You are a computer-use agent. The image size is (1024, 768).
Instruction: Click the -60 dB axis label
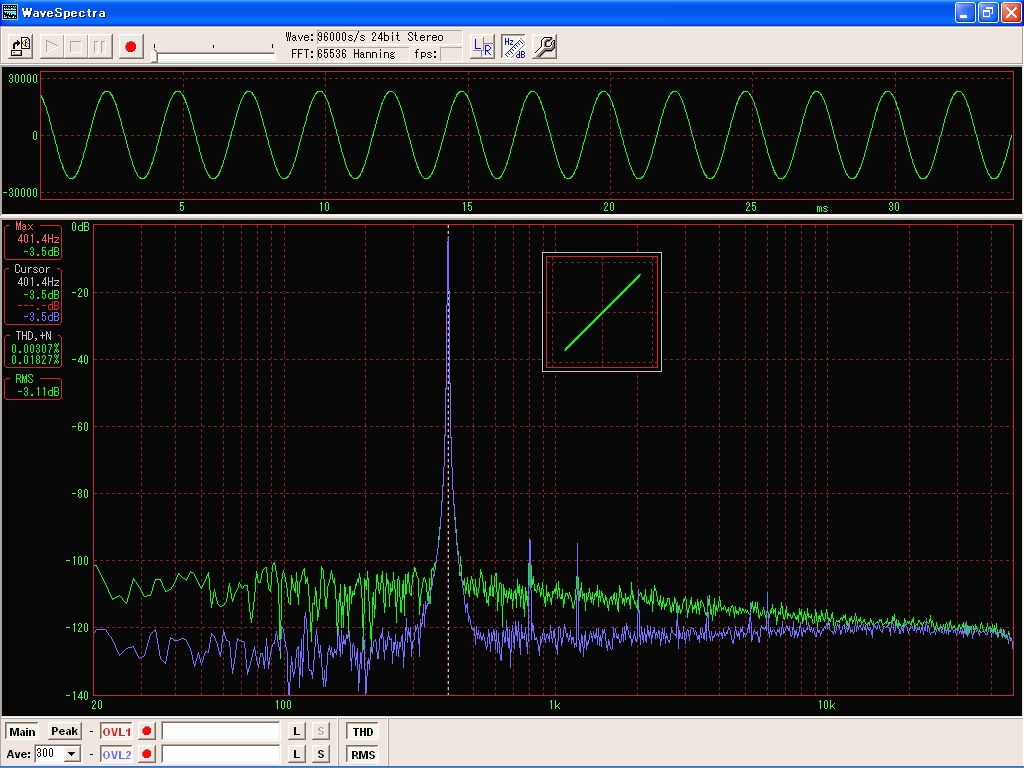click(80, 426)
